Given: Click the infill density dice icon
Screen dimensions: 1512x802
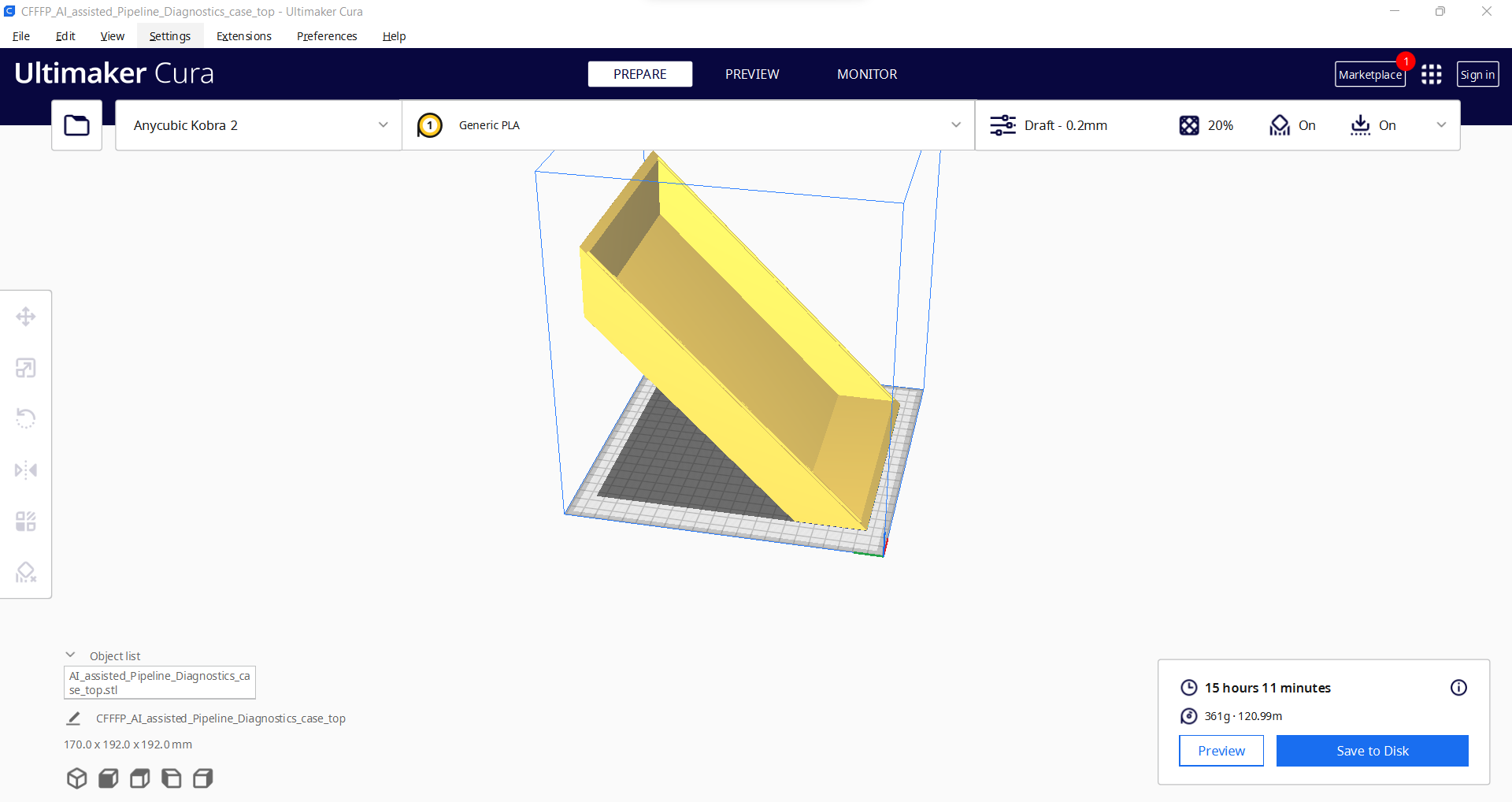Looking at the screenshot, I should click(x=1189, y=124).
